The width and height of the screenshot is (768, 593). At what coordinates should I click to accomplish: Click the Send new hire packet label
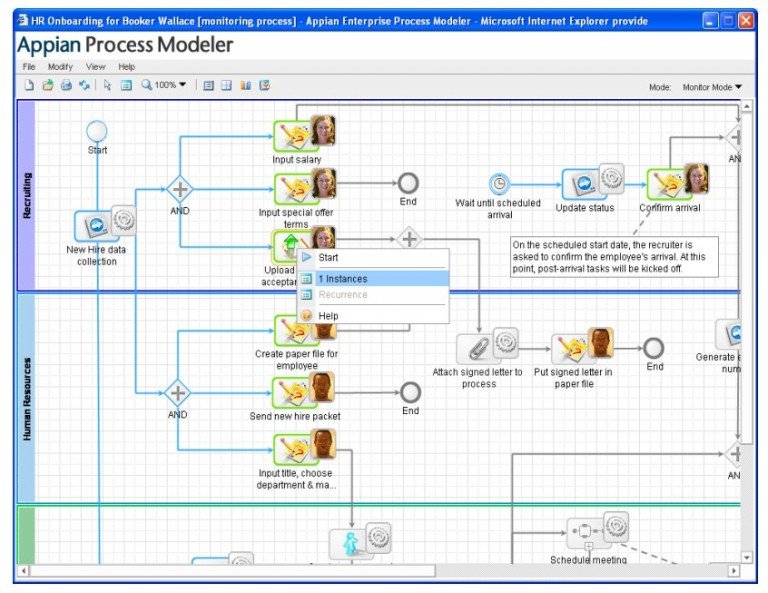[x=295, y=416]
